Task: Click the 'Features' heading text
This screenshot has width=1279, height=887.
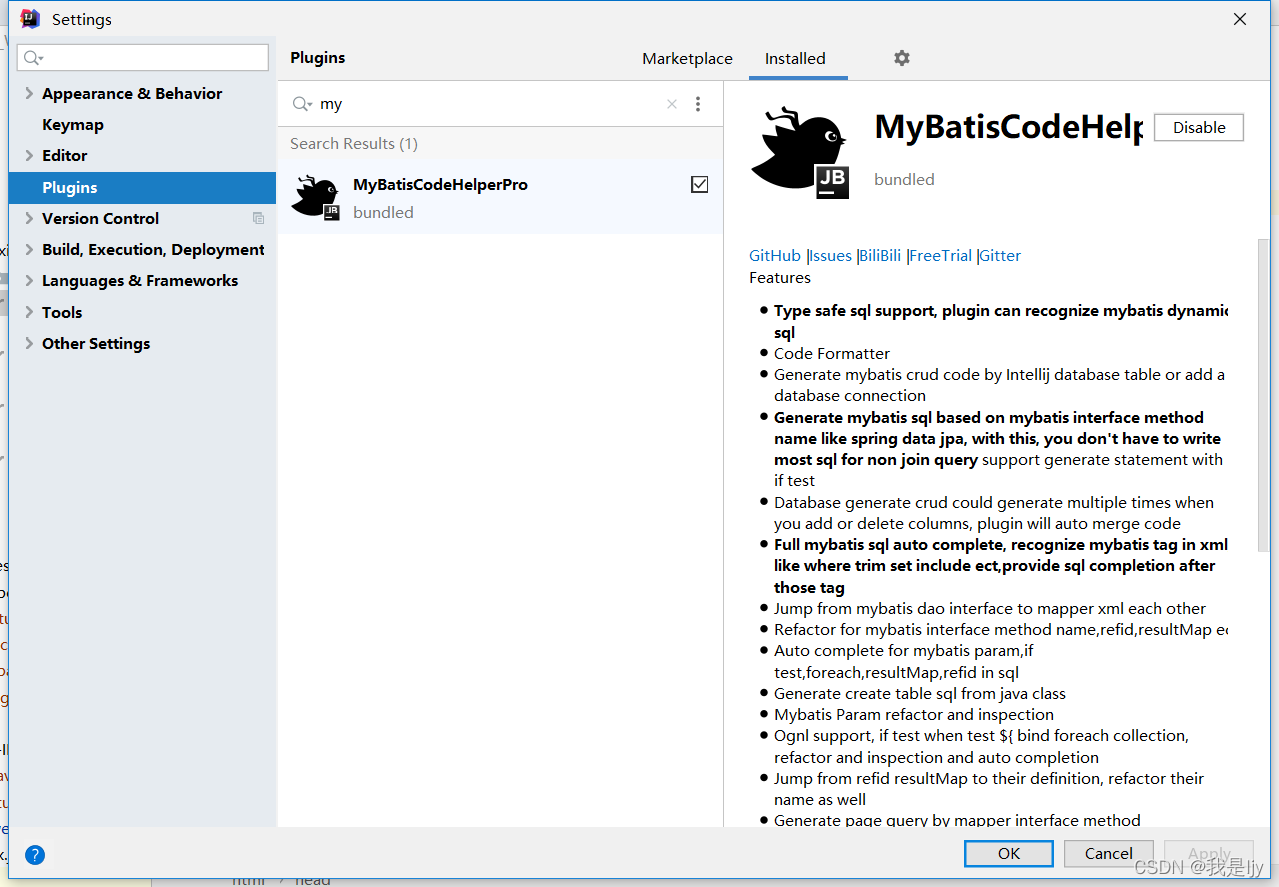Action: [x=780, y=277]
